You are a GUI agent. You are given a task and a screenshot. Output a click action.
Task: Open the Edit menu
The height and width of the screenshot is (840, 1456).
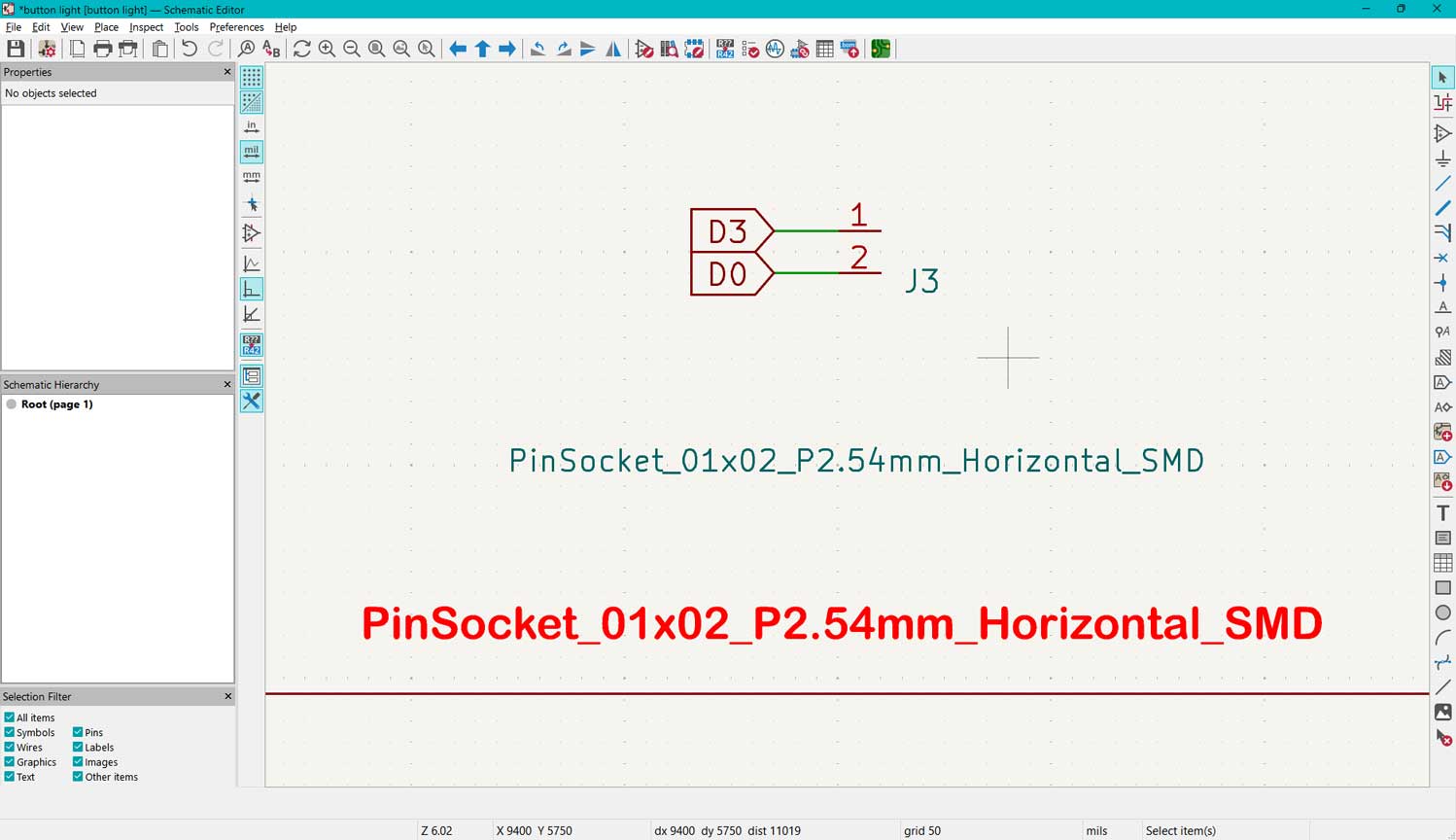pos(41,27)
